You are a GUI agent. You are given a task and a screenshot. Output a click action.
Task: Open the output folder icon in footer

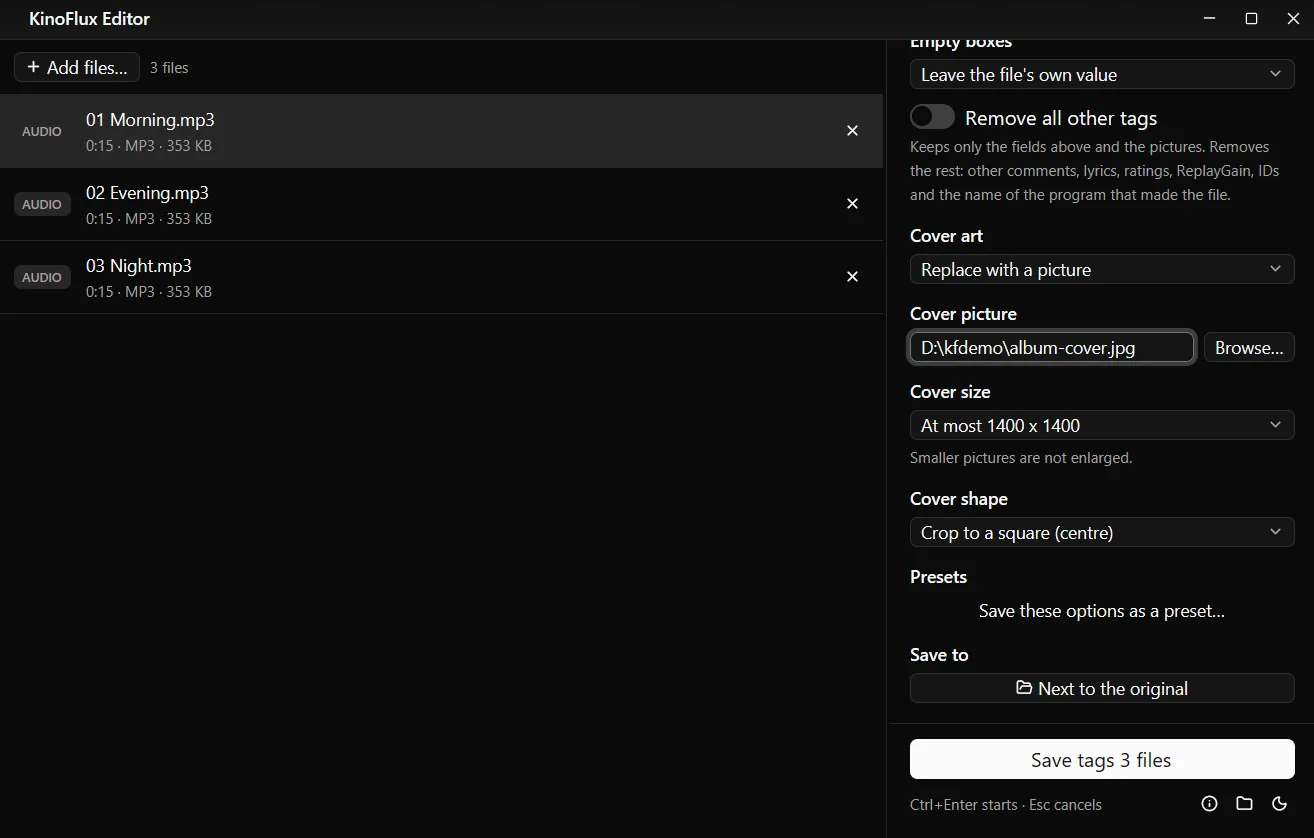click(x=1244, y=804)
